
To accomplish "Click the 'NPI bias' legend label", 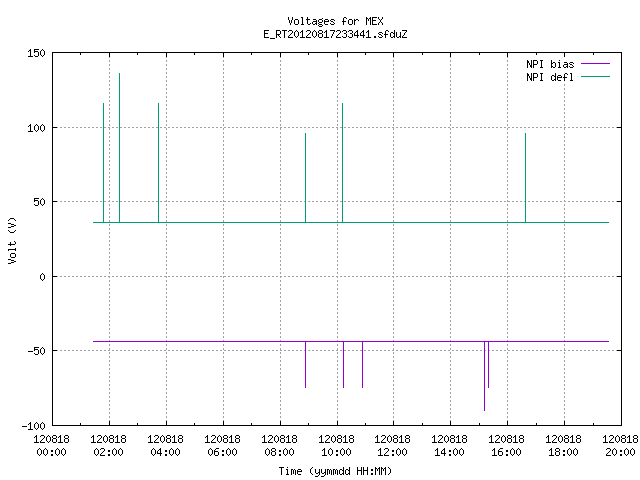I will (x=550, y=64).
